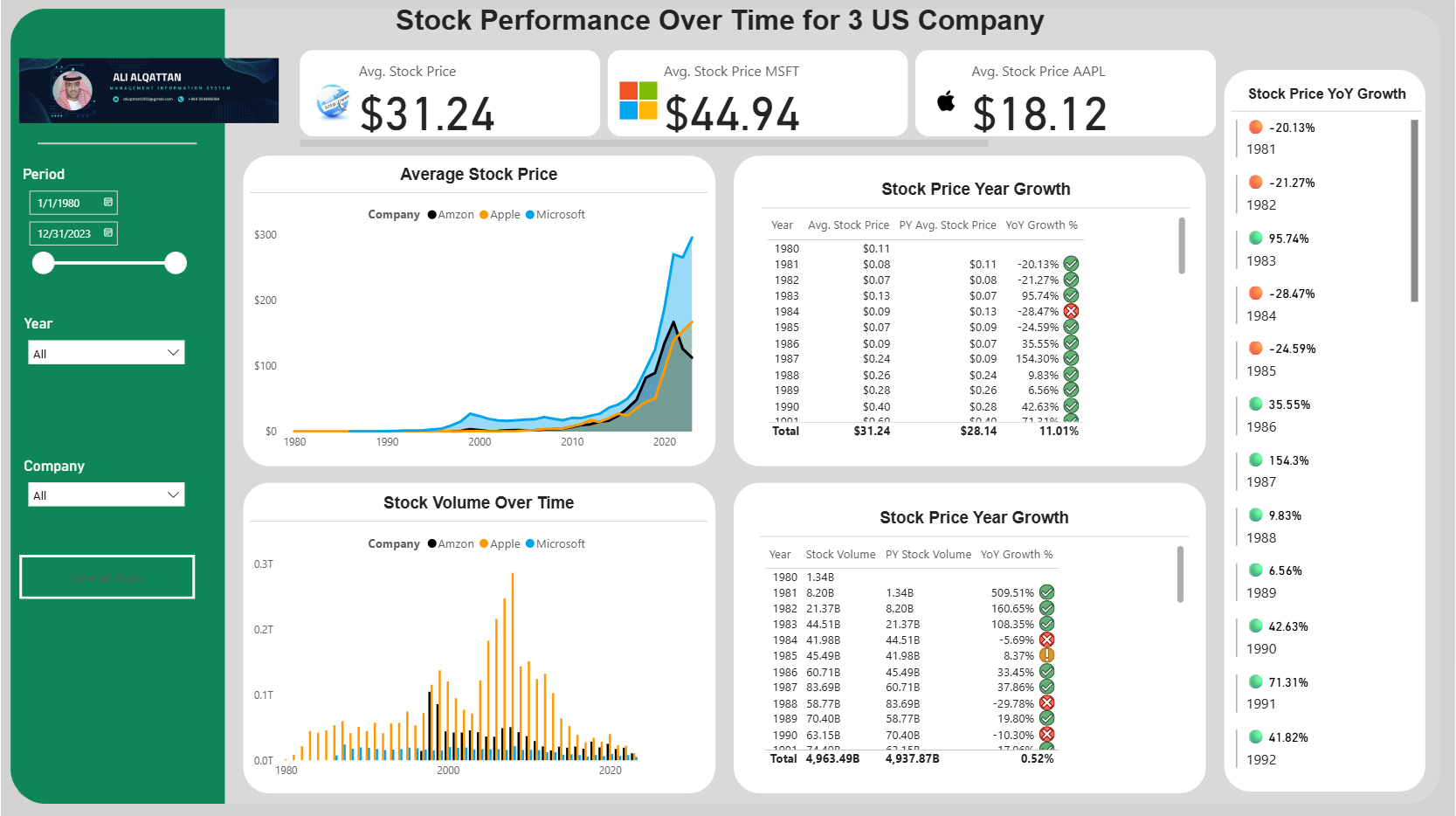Click the scrollbar in Stock Price YoY Growth panel
This screenshot has width=1456, height=816.
[1414, 211]
